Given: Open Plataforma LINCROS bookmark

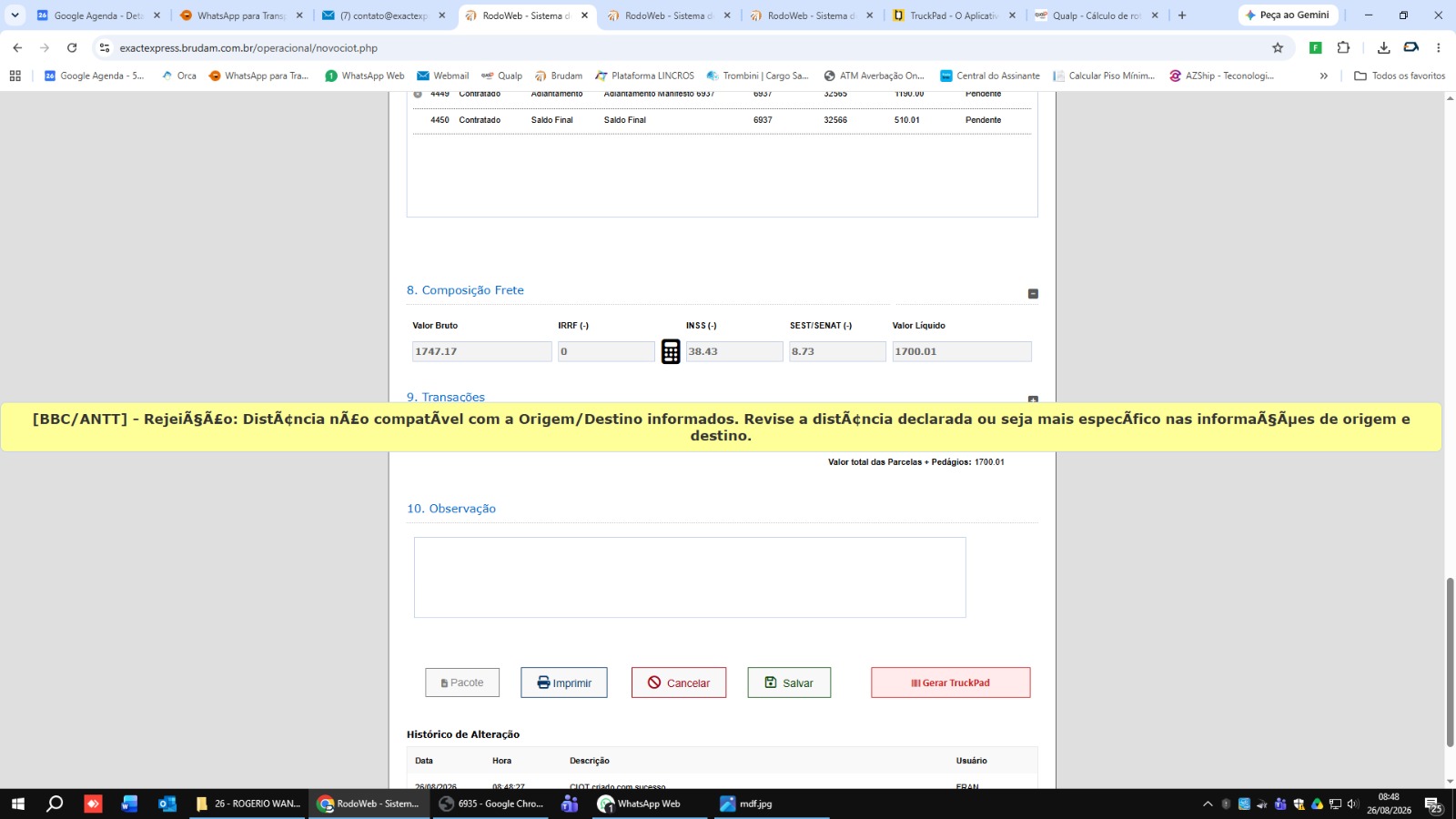Looking at the screenshot, I should click(x=644, y=76).
